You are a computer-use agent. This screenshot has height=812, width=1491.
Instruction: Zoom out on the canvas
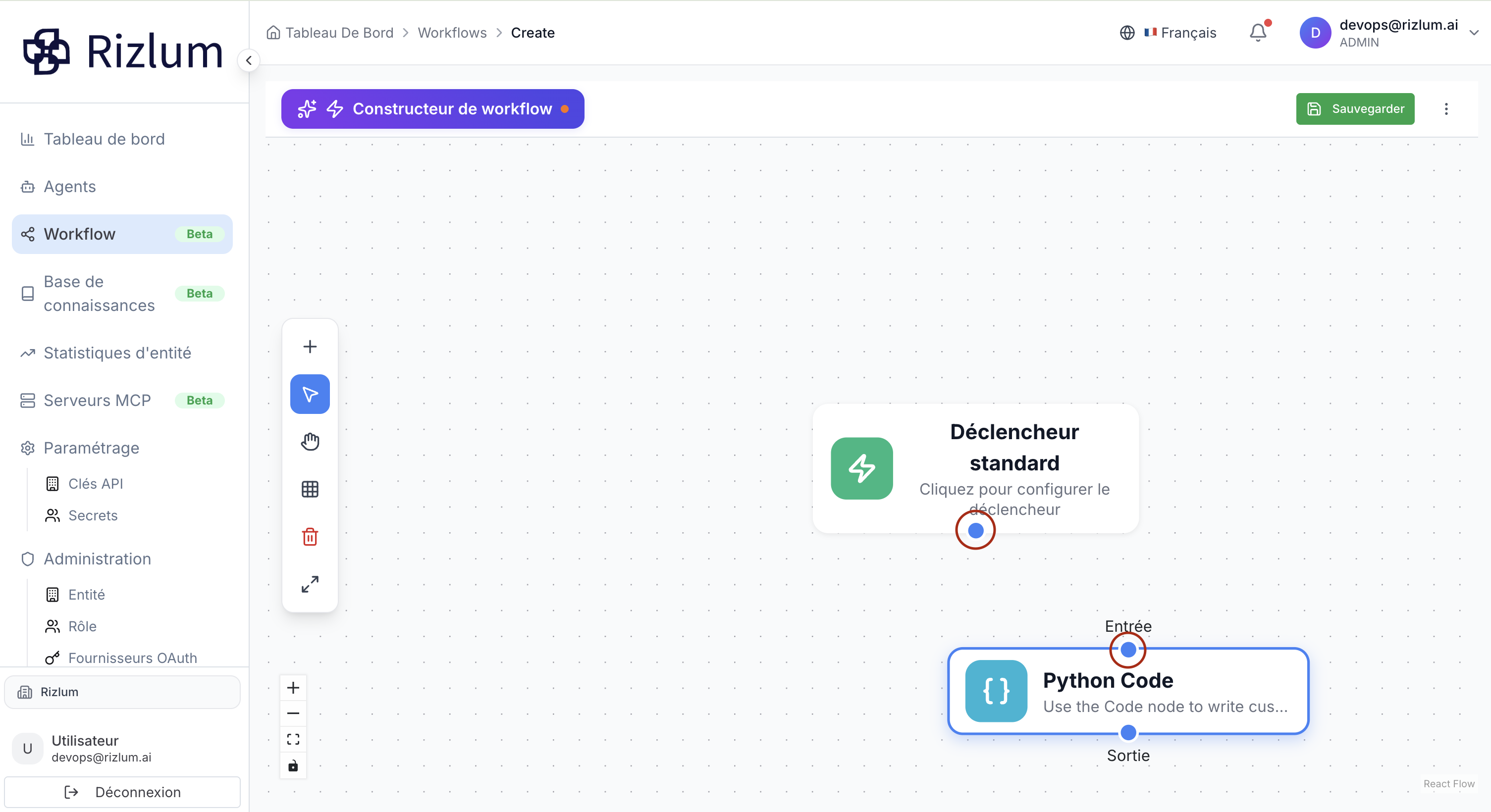click(293, 713)
